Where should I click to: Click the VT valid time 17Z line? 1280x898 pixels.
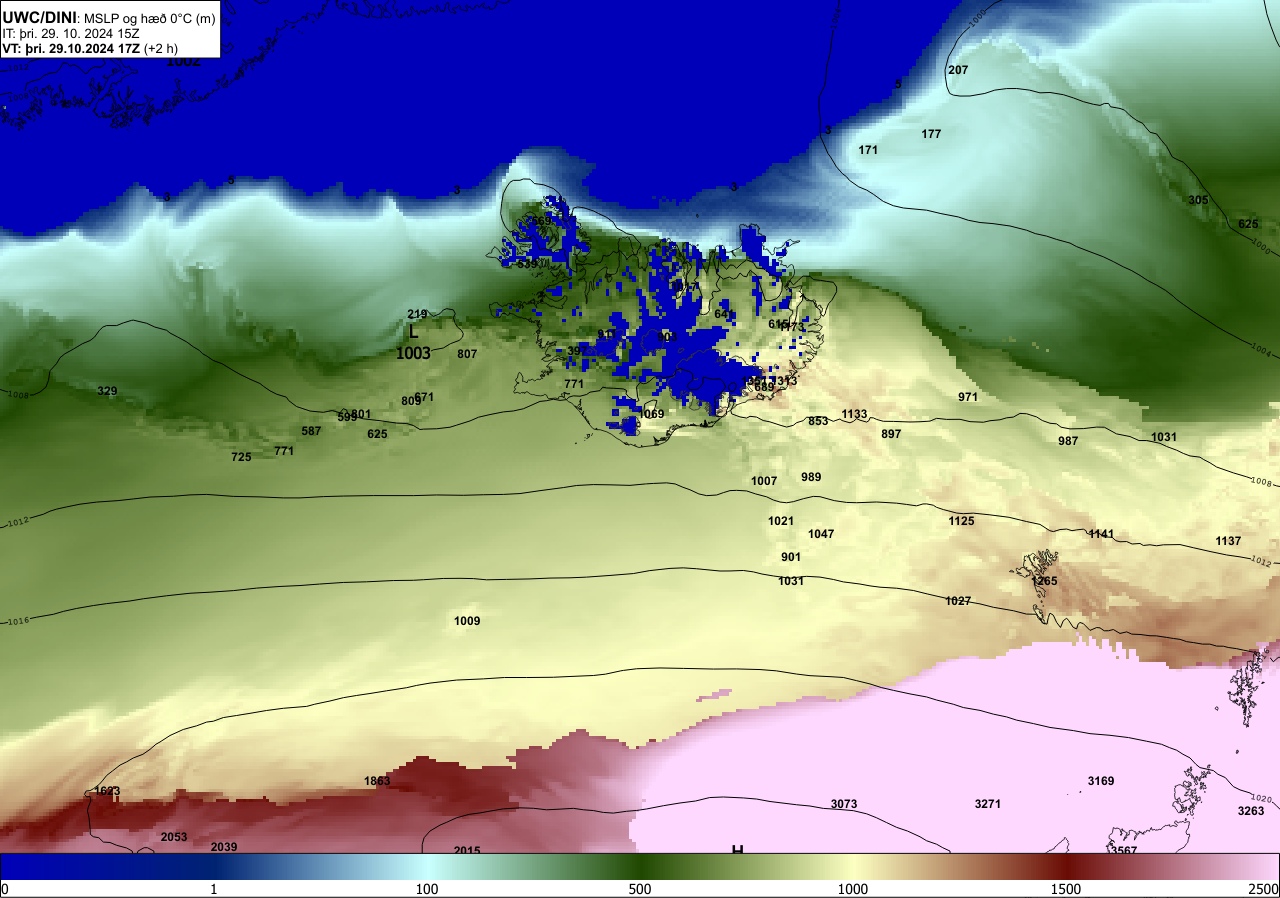[90, 47]
